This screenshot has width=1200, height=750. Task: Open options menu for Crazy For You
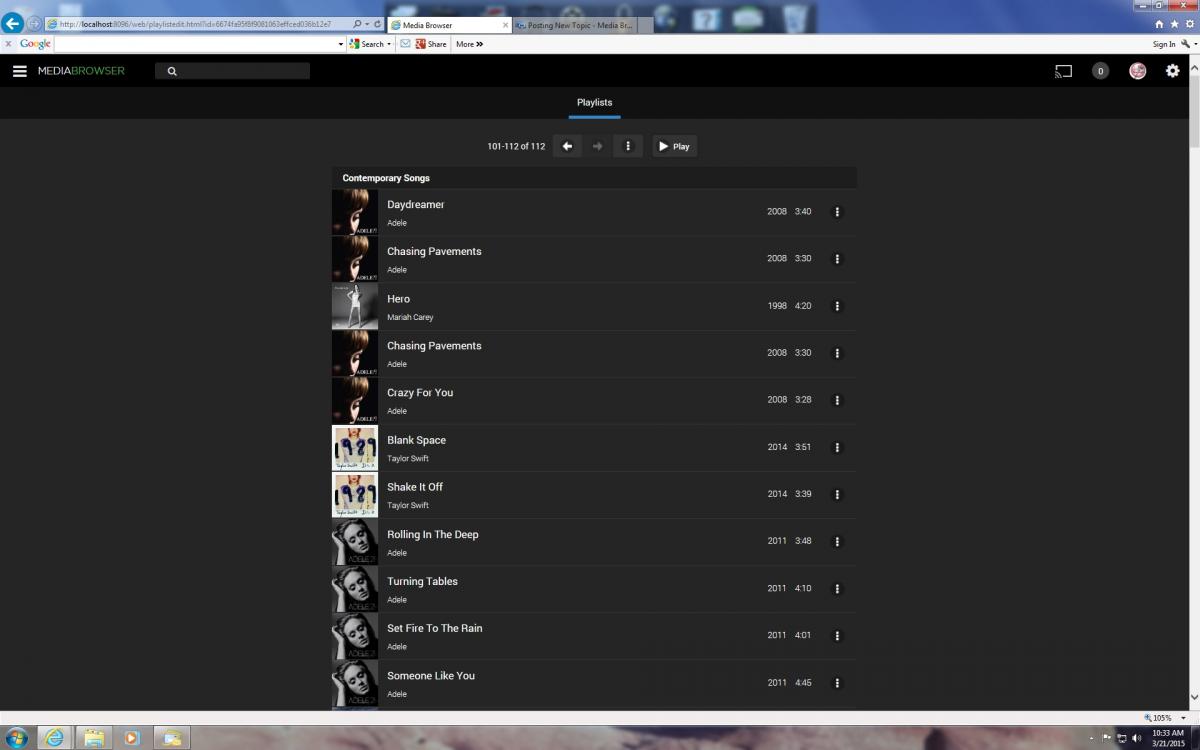pos(838,400)
